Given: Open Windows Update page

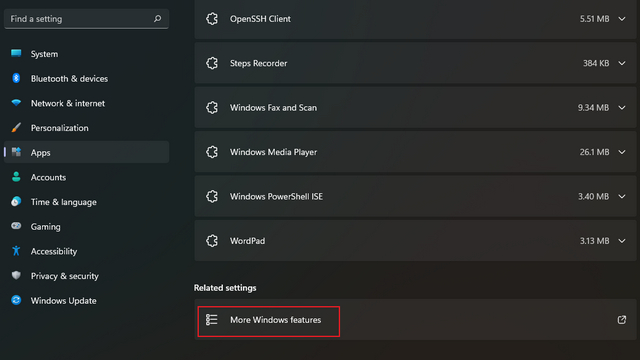Looking at the screenshot, I should (86, 300).
